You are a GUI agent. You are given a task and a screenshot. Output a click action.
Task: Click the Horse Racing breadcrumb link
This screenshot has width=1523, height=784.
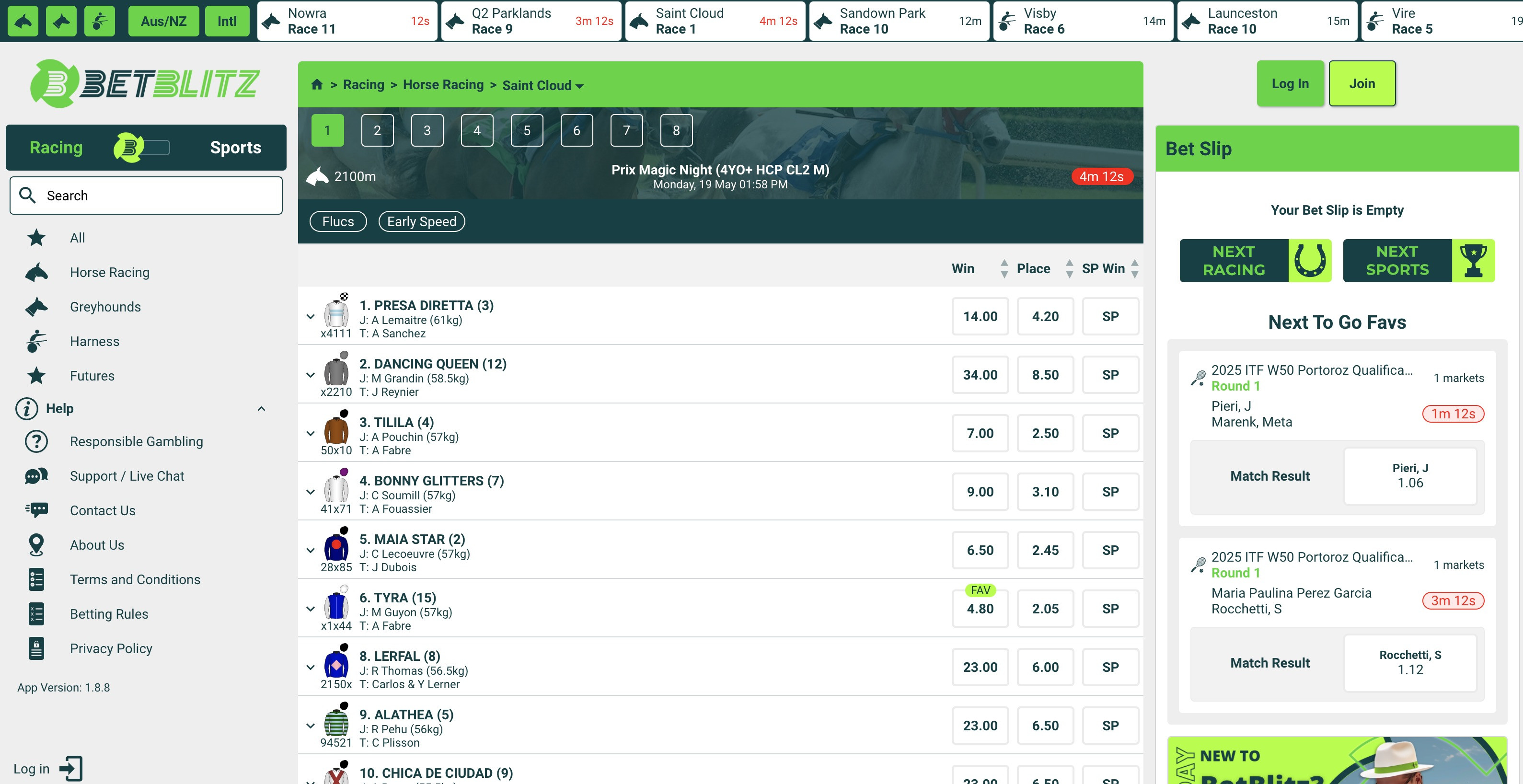(x=443, y=84)
